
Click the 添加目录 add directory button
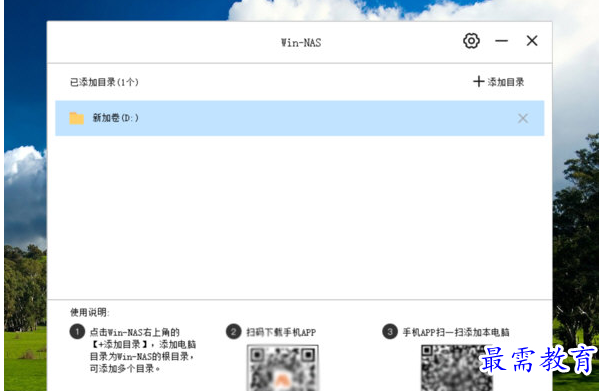[498, 82]
